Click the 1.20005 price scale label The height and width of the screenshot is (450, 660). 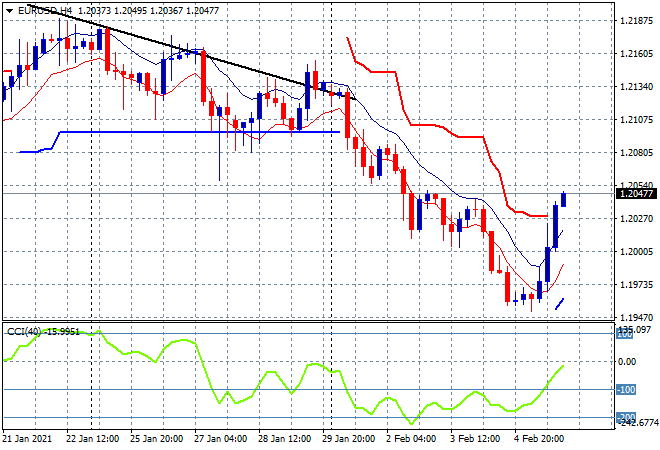pyautogui.click(x=636, y=252)
